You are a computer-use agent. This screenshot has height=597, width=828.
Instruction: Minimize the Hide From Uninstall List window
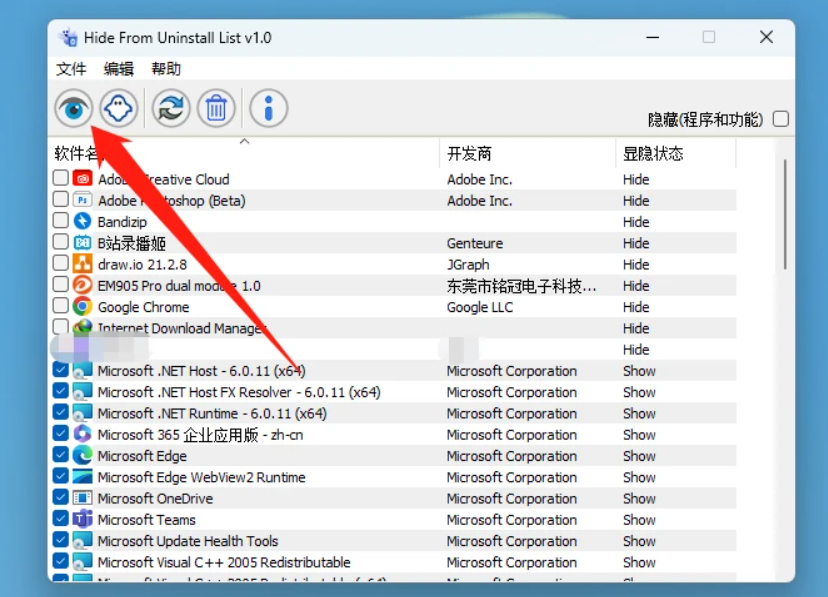coord(653,37)
